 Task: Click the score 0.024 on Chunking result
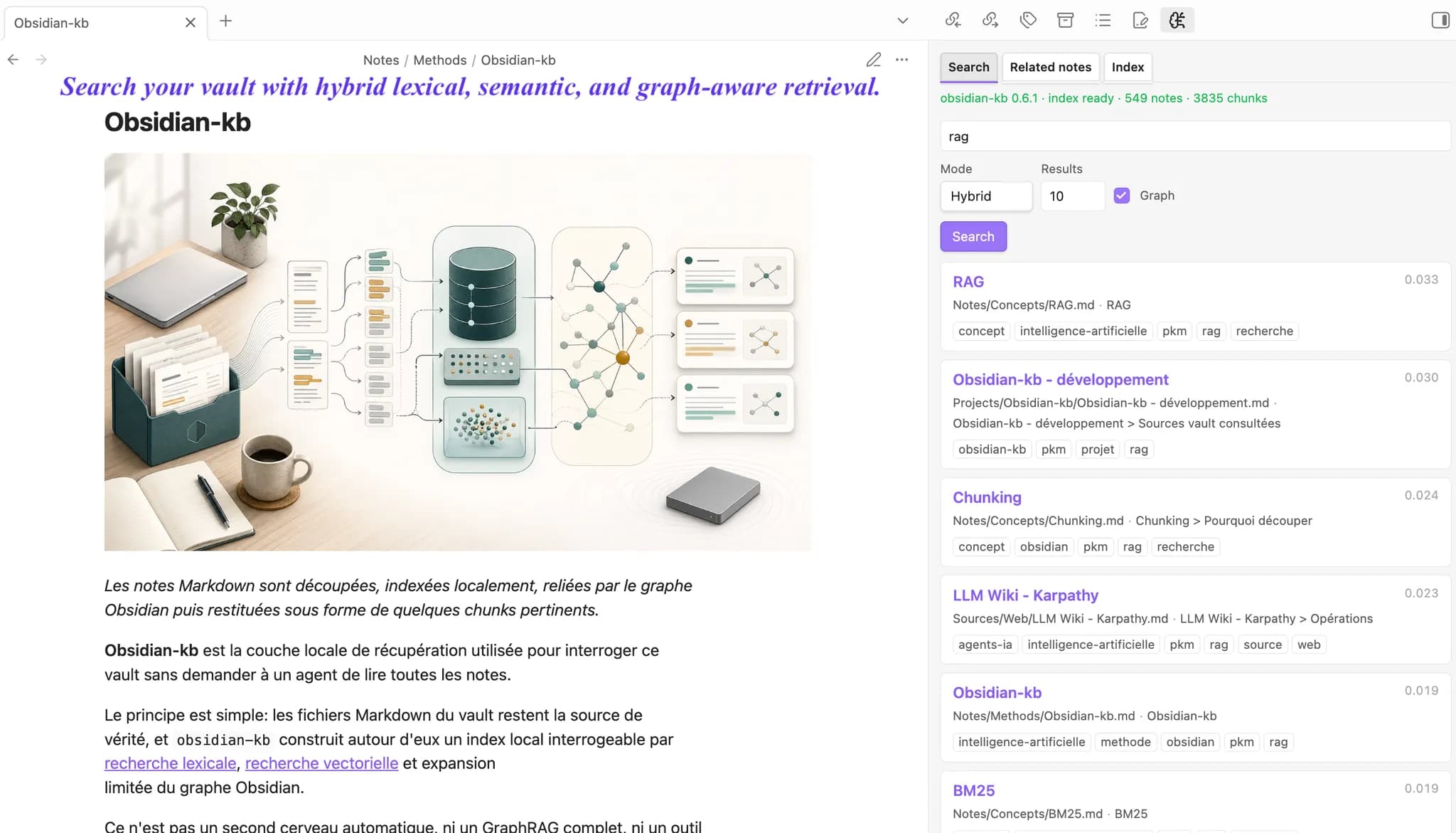click(1420, 495)
